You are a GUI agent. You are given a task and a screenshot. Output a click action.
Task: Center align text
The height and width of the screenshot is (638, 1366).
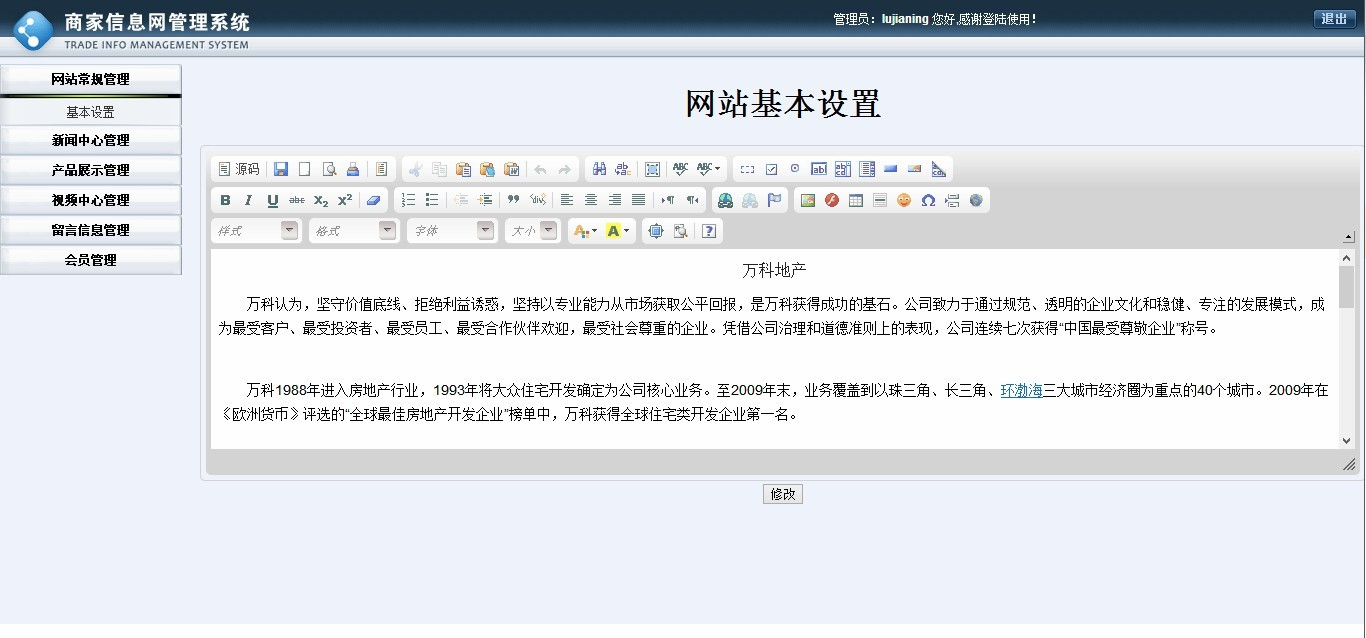pos(591,200)
